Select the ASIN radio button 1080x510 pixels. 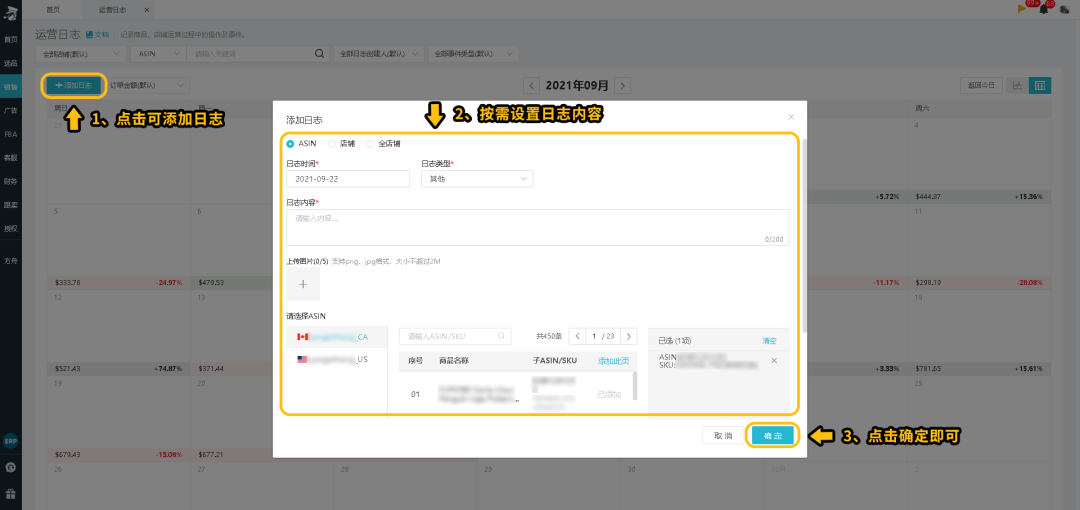[x=291, y=143]
